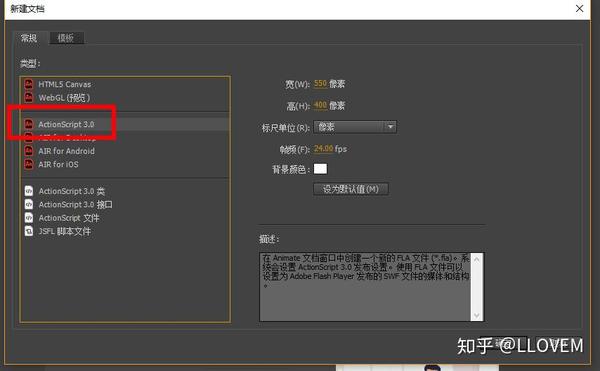
Task: Select the AIR for Android icon
Action: tap(29, 151)
